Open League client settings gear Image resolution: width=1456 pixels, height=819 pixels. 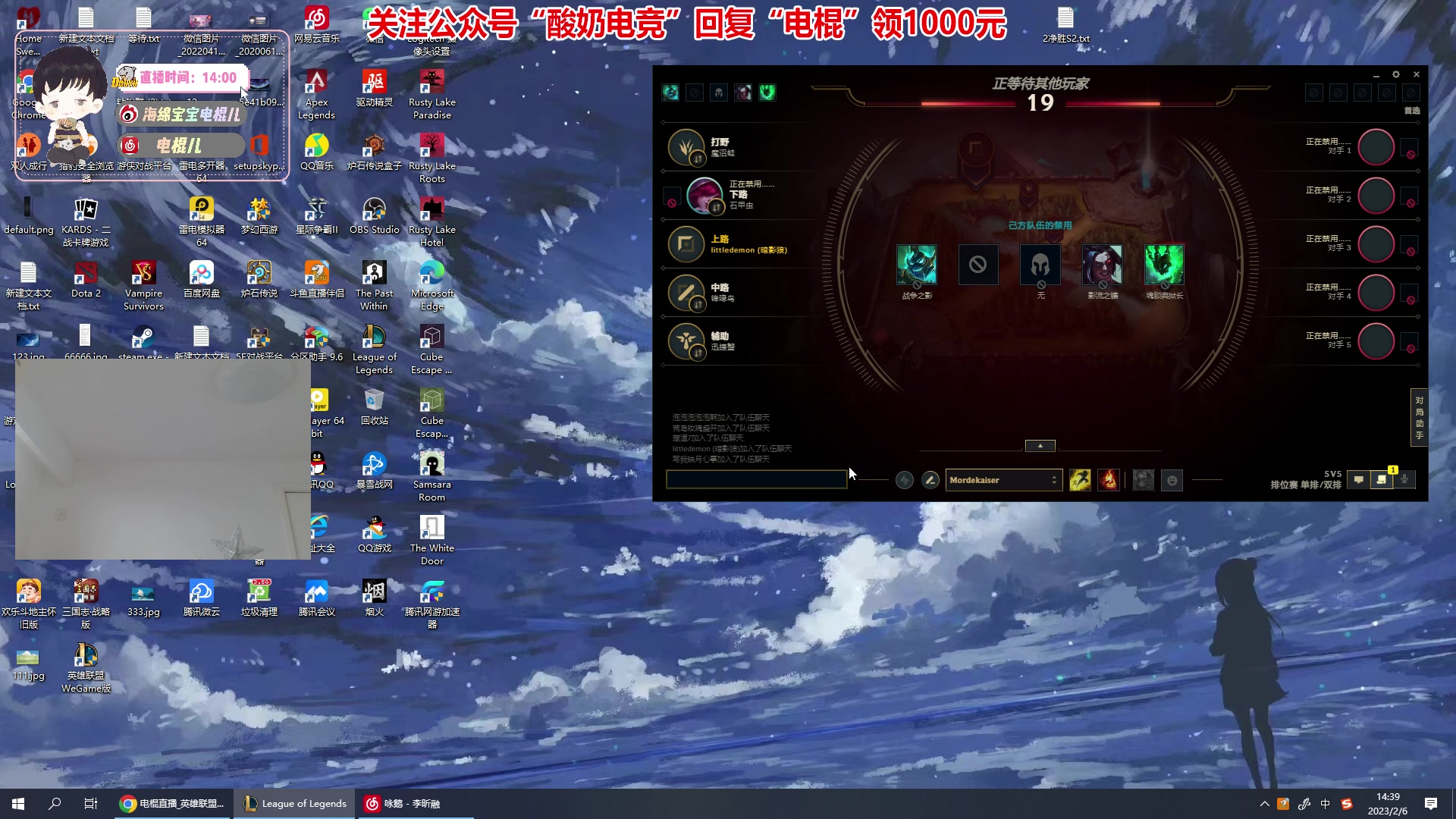click(x=1395, y=74)
